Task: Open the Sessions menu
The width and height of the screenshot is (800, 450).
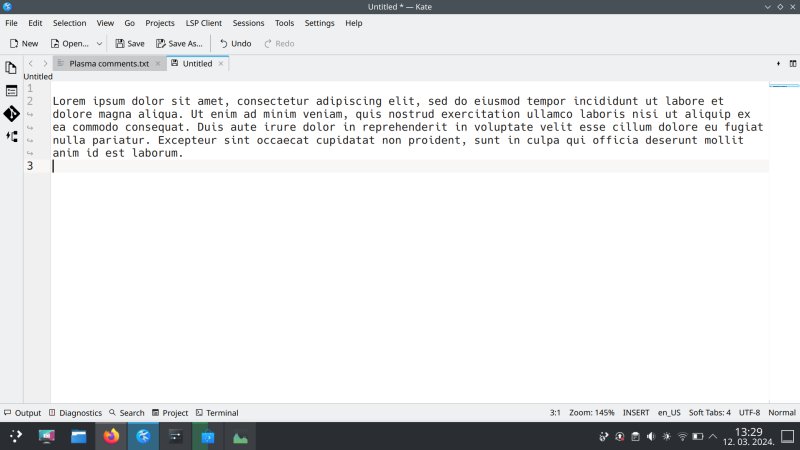Action: point(248,23)
